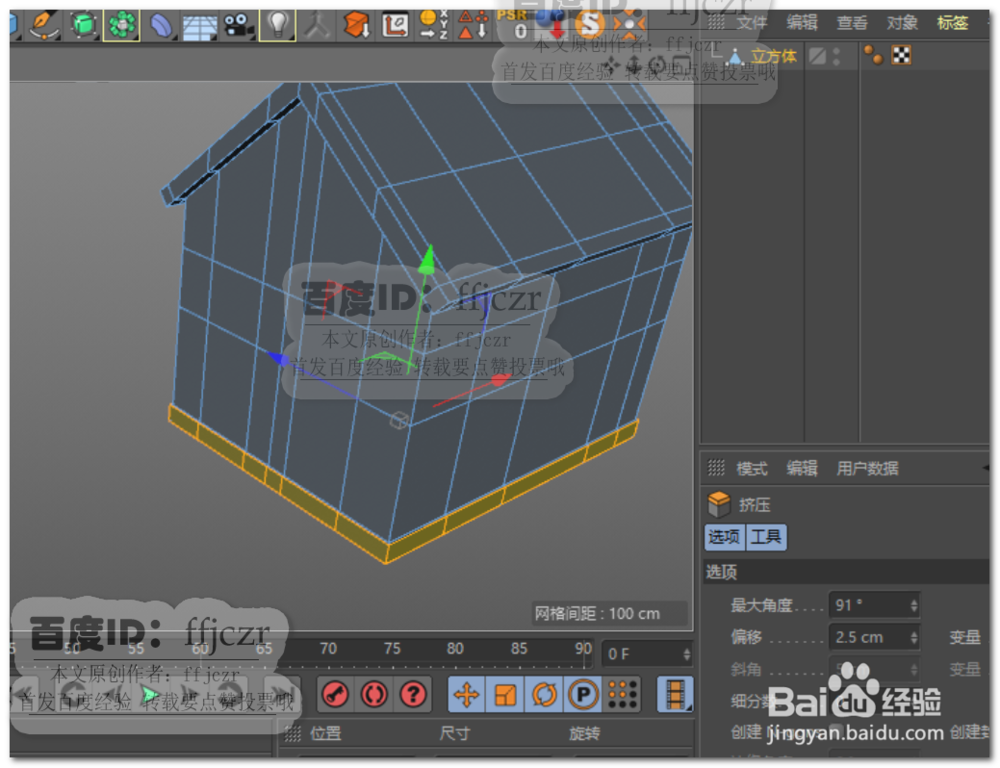This screenshot has width=1000, height=768.
Task: Click the orange box with down arrow icon
Action: 357,26
